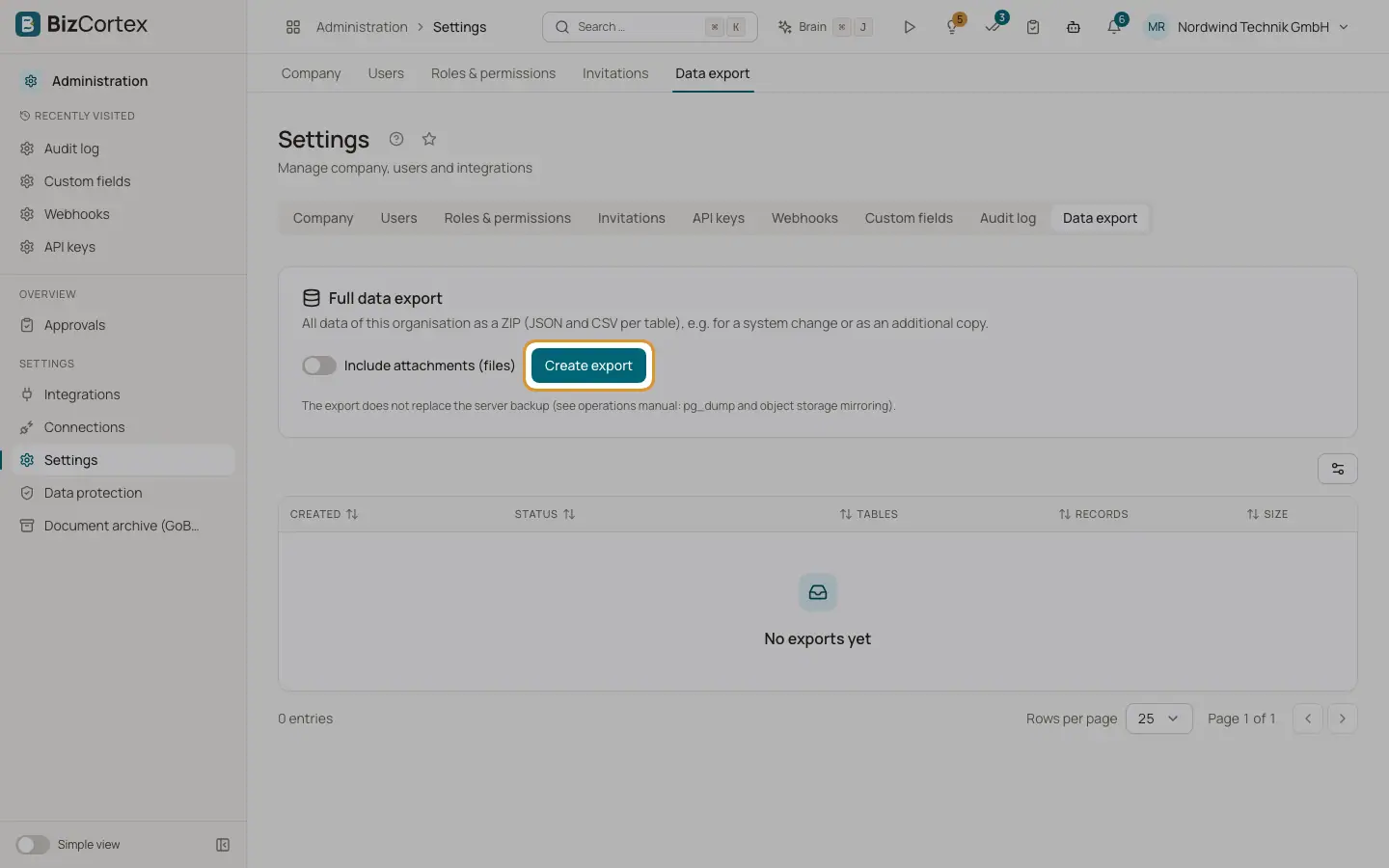The image size is (1389, 868).
Task: Open the apps grid icon beside Administration breadcrumb
Action: click(x=293, y=27)
